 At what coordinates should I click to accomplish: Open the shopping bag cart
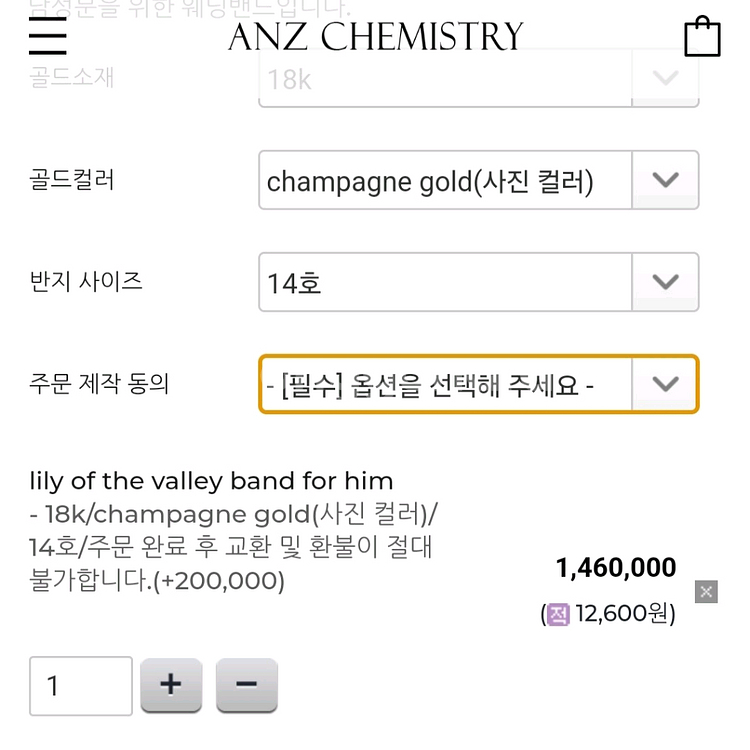point(702,36)
